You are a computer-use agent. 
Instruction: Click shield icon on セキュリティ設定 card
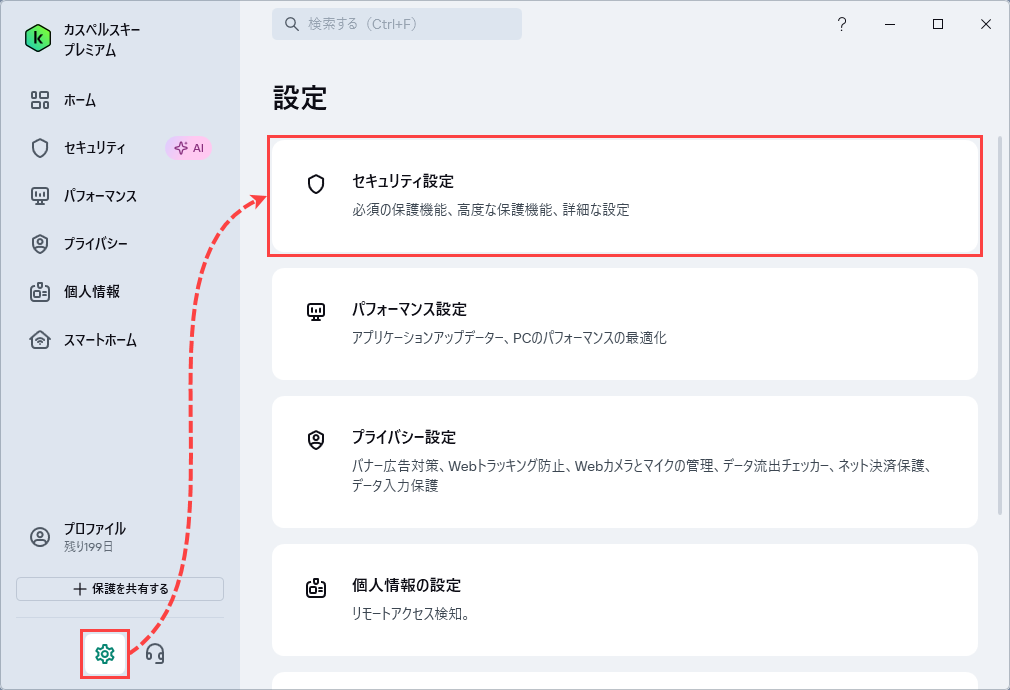316,184
